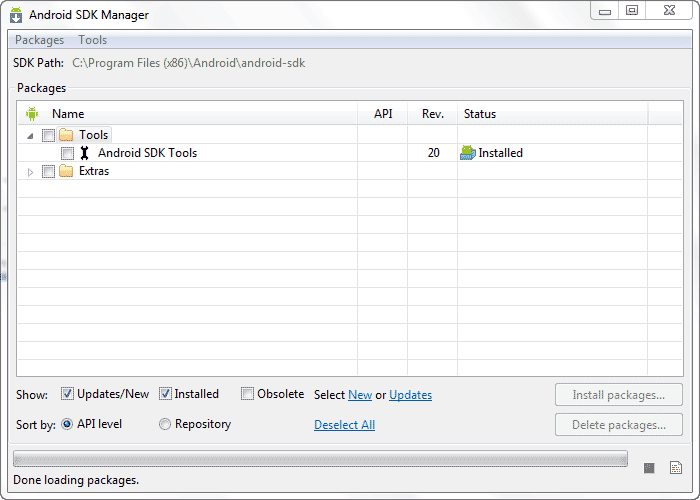Check the Android SDK Tools checkbox
The image size is (700, 500).
click(67, 153)
